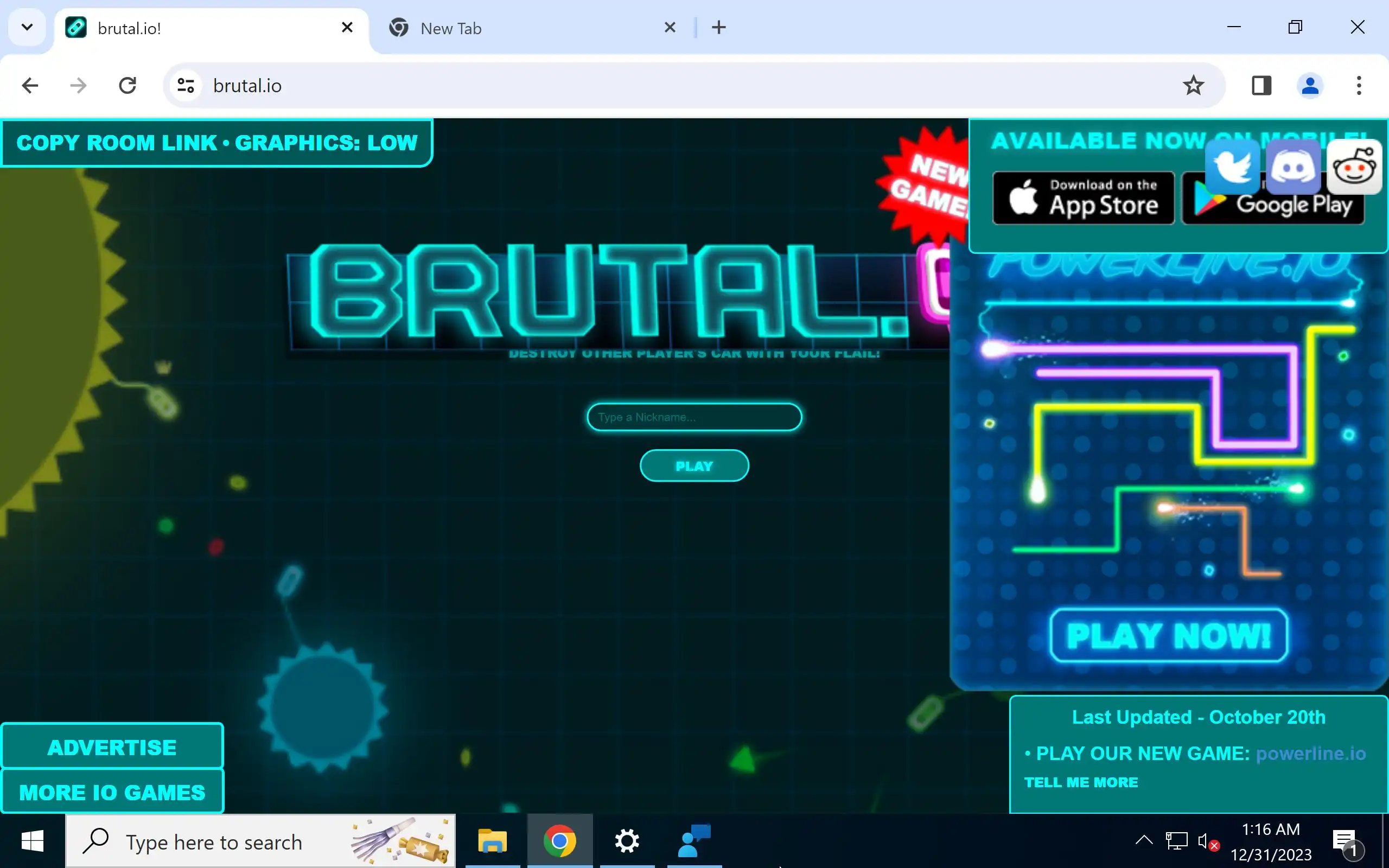
Task: Open Chrome three-dot menu
Action: click(1359, 86)
